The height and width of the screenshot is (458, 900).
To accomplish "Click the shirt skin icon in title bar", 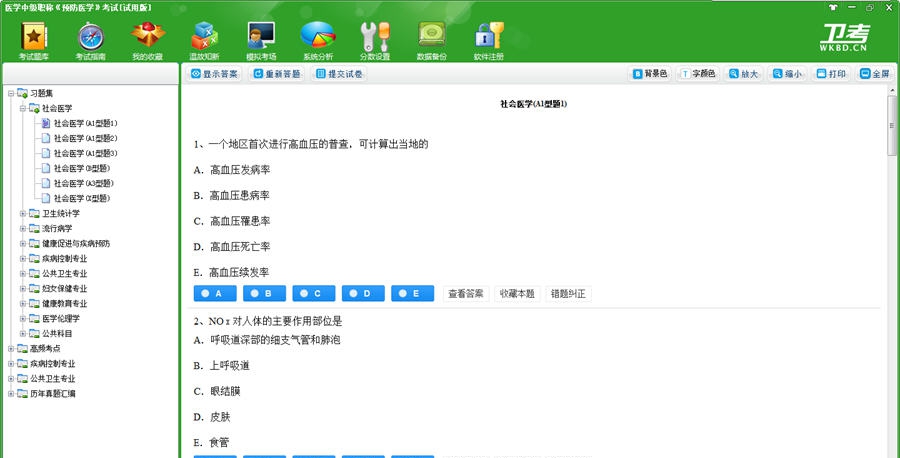I will 833,7.
